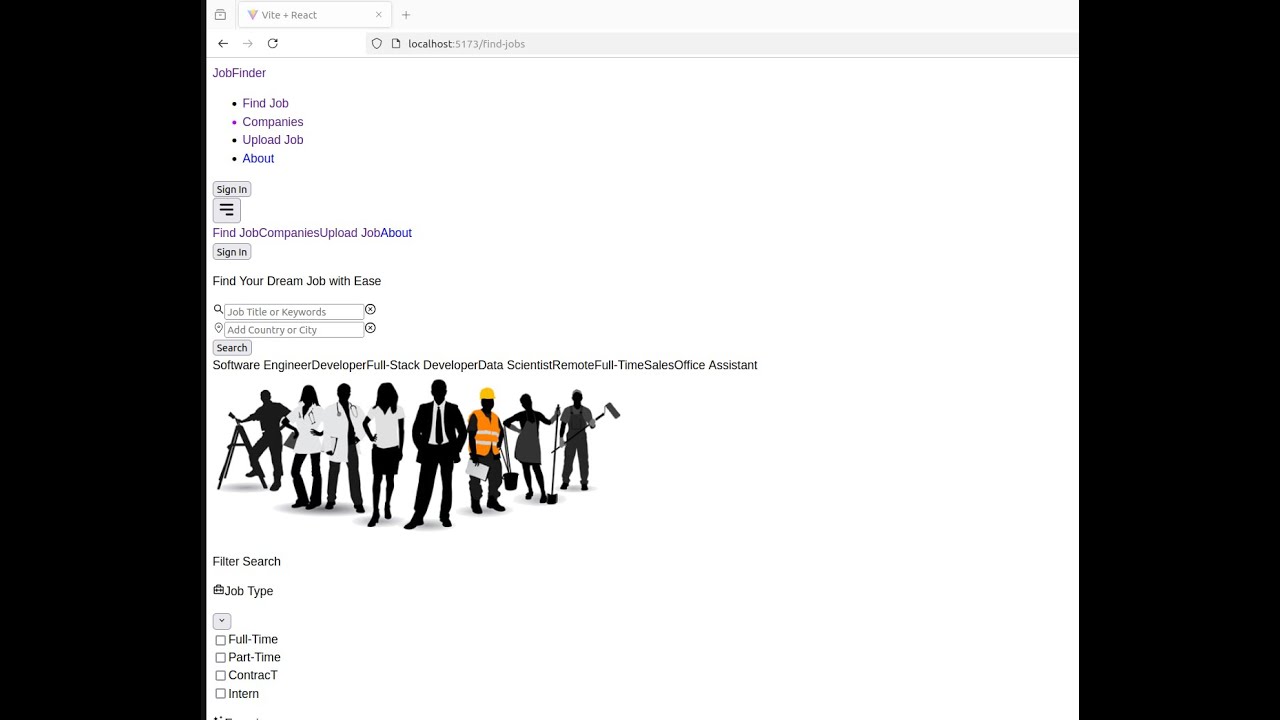1280x720 pixels.
Task: Open Upload Job in the bulleted nav list
Action: click(272, 140)
